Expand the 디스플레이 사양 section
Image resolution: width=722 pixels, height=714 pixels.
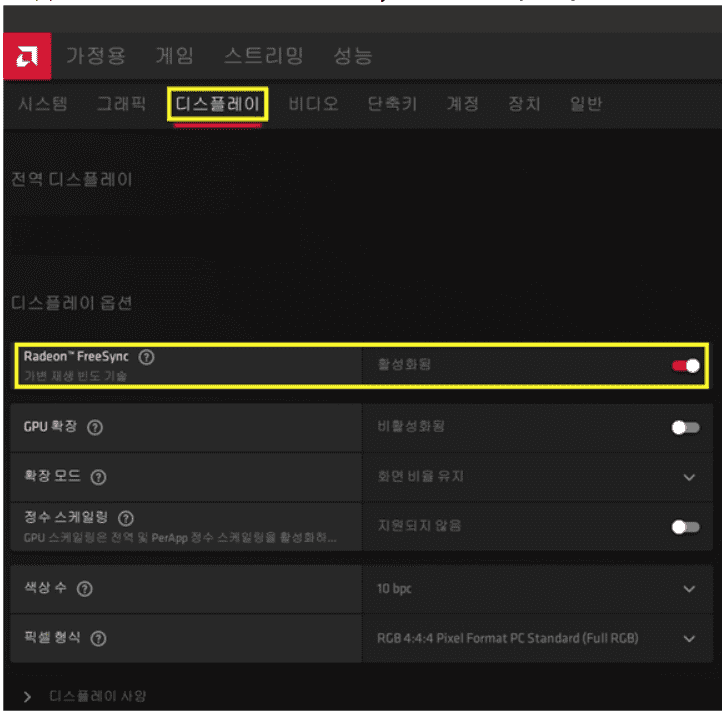tap(27, 697)
